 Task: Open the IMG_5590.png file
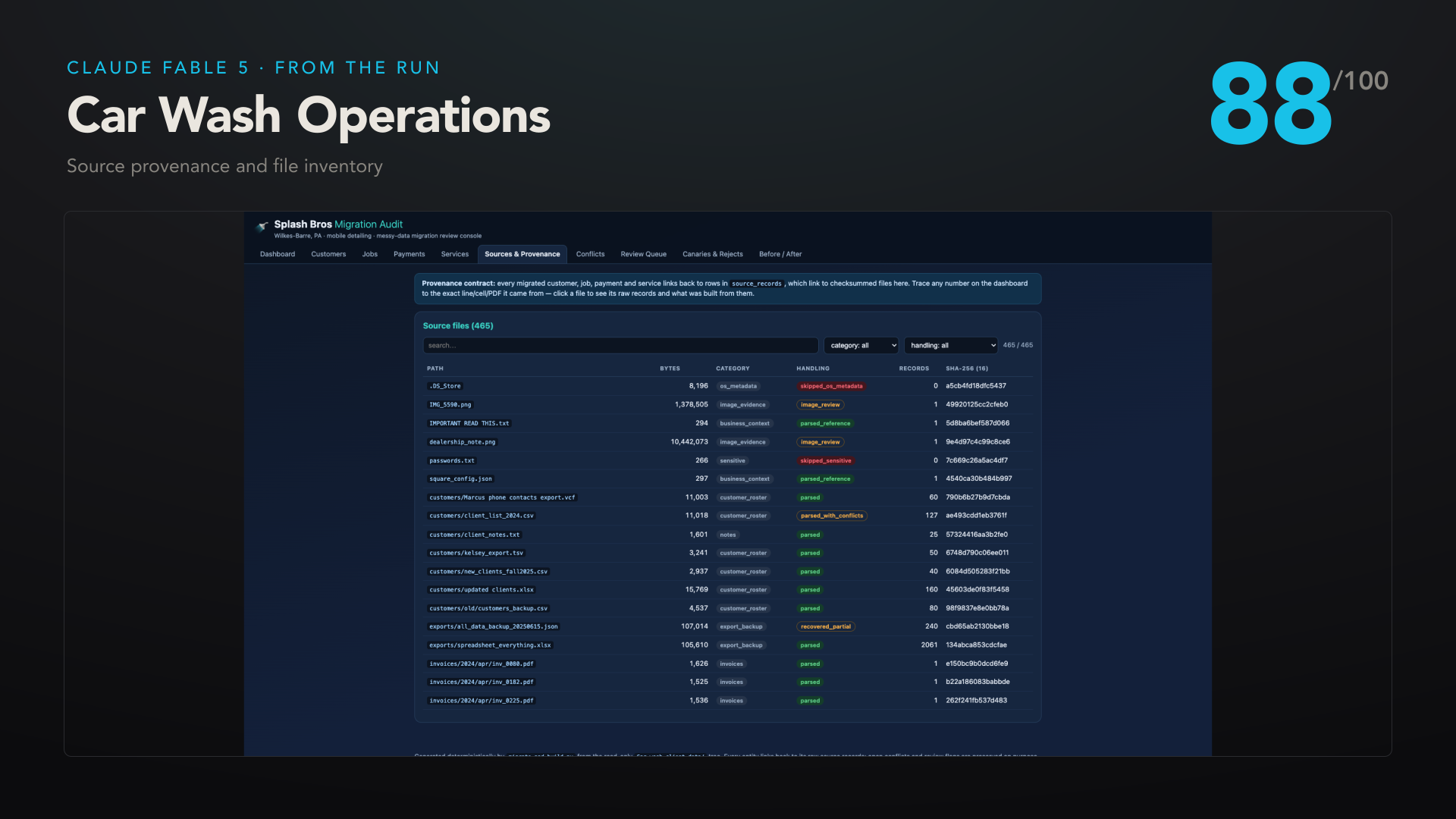pos(450,405)
